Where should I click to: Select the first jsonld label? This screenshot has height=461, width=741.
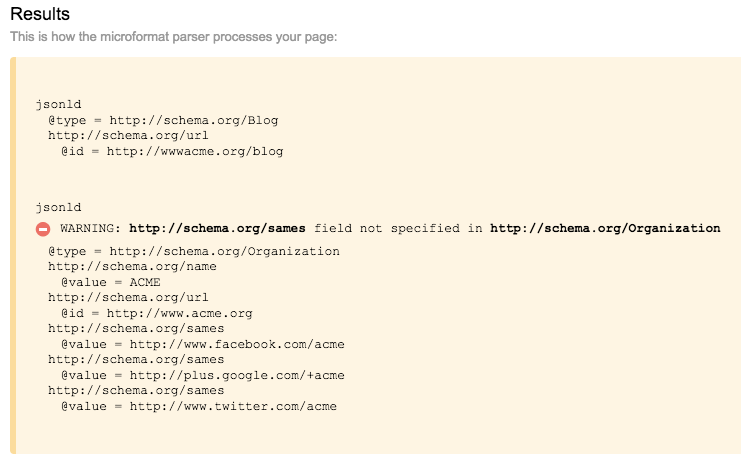point(58,104)
